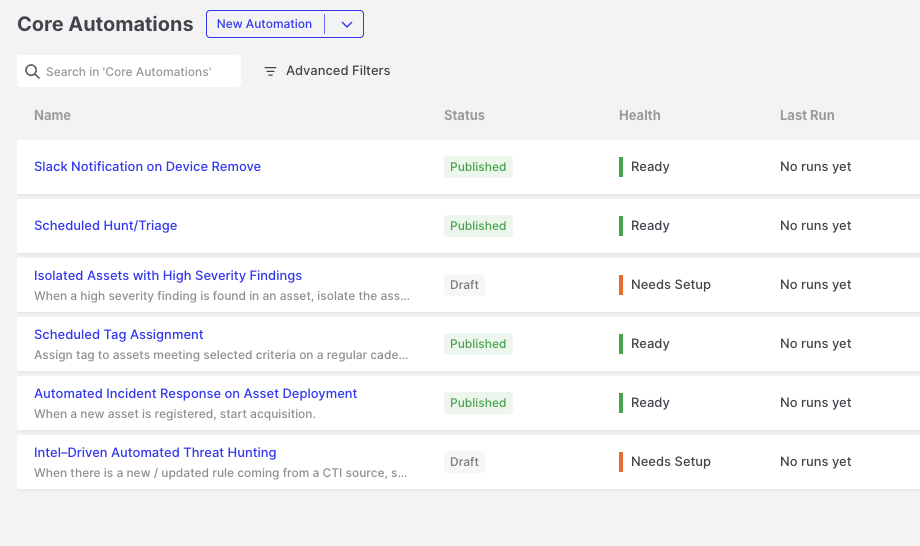Image resolution: width=920 pixels, height=546 pixels.
Task: Click 'No runs yet' in Scheduled Tag Assignment row
Action: pos(816,344)
